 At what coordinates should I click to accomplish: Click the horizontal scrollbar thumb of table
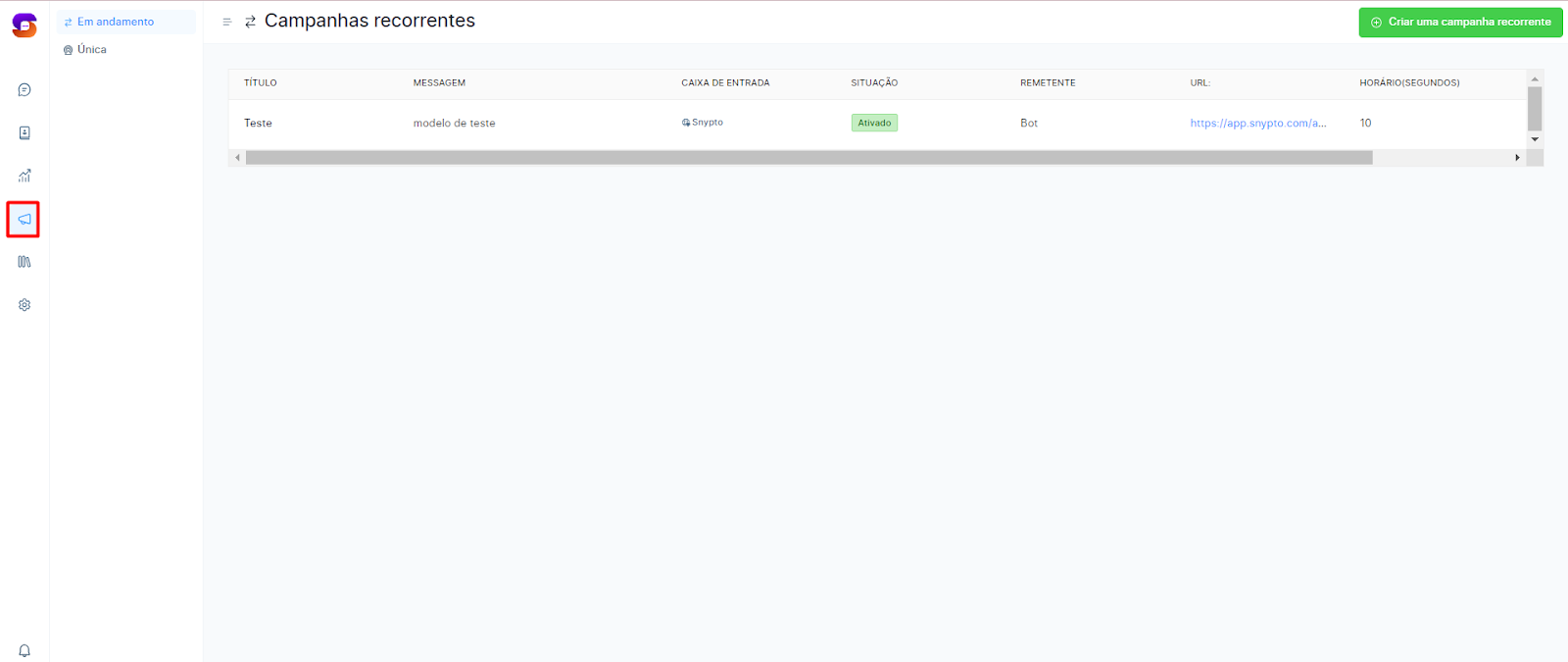point(808,157)
